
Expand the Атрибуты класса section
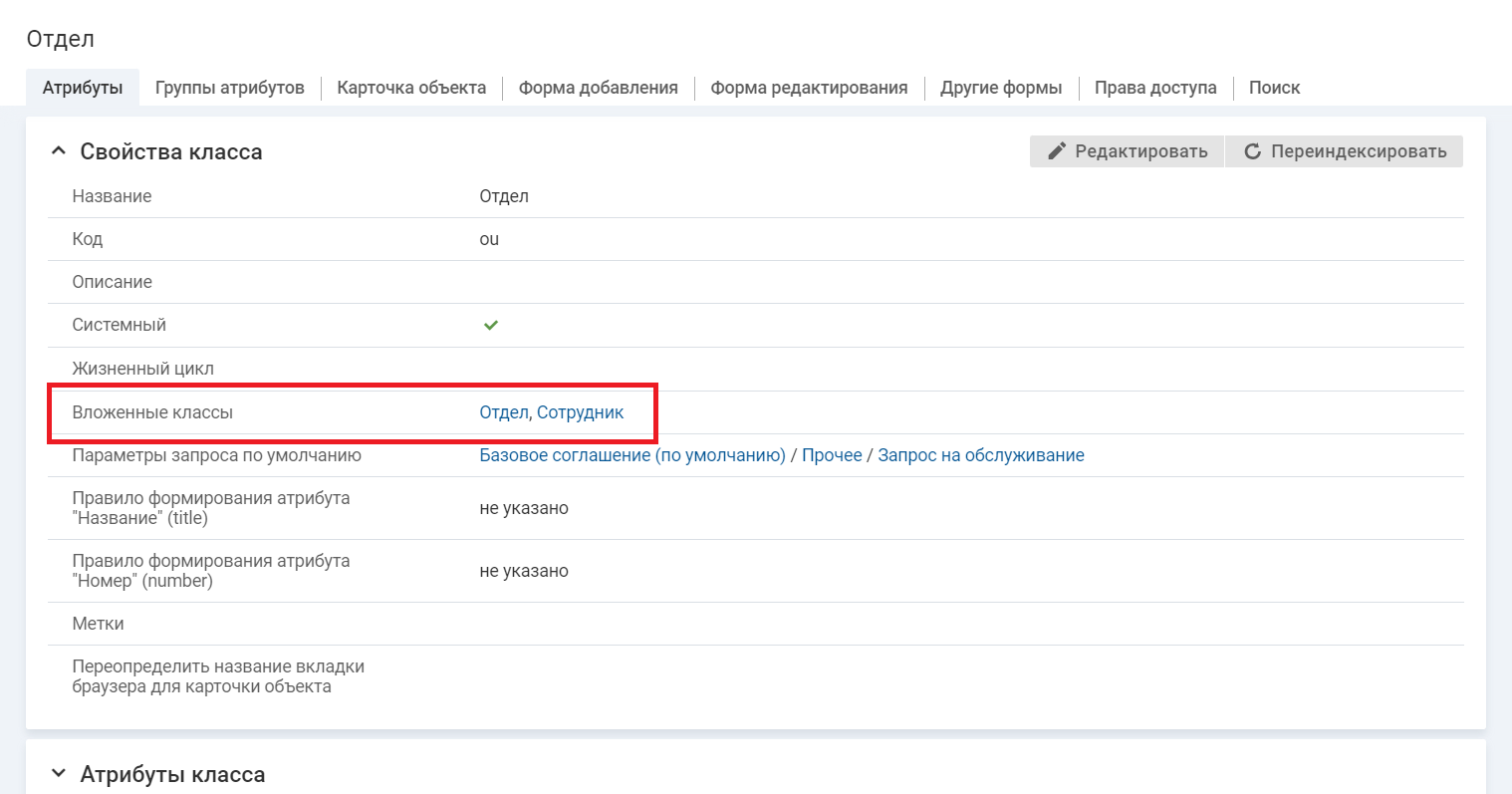pyautogui.click(x=59, y=774)
